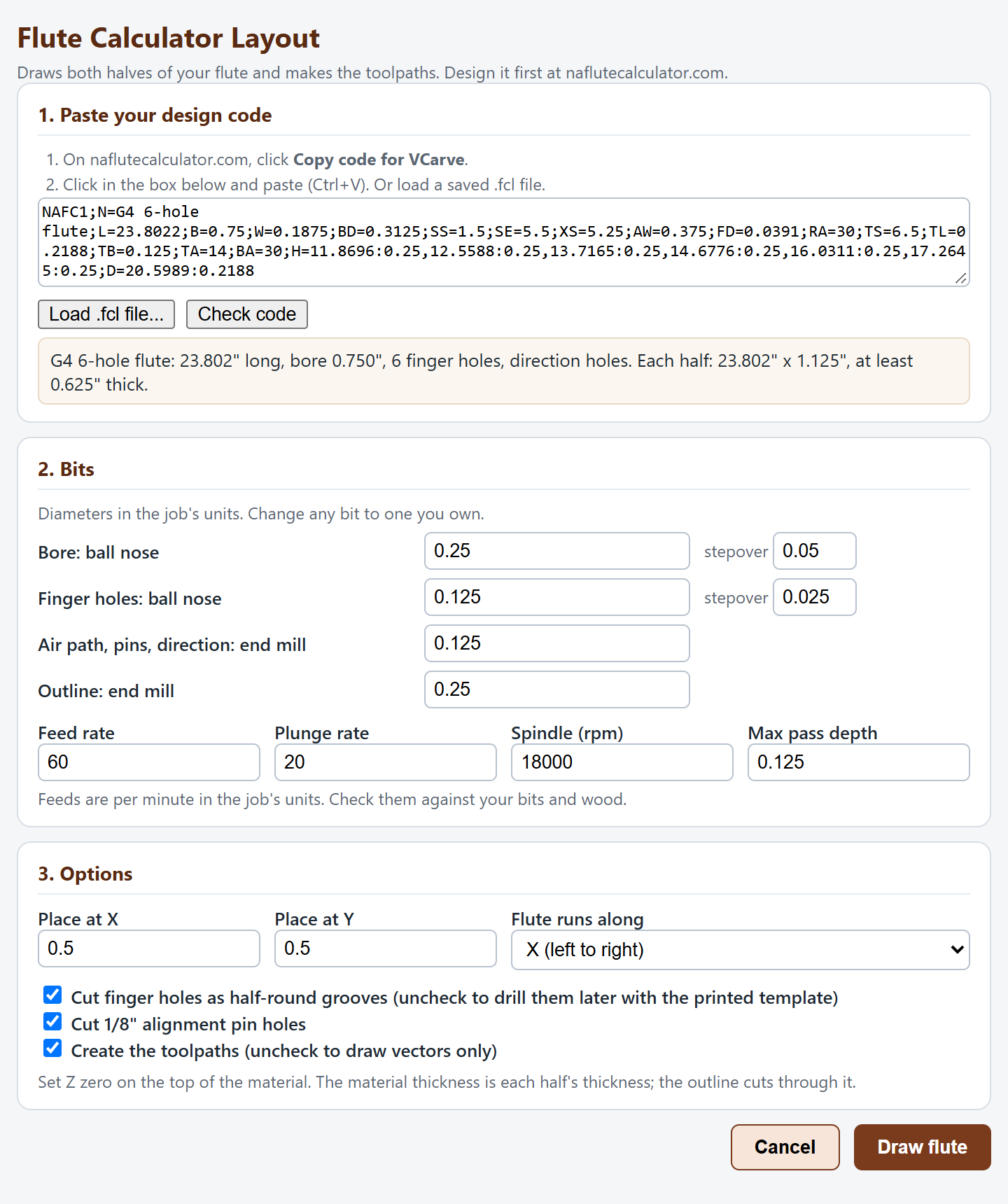
Task: Click the Load .fcl file... button
Action: pos(106,314)
